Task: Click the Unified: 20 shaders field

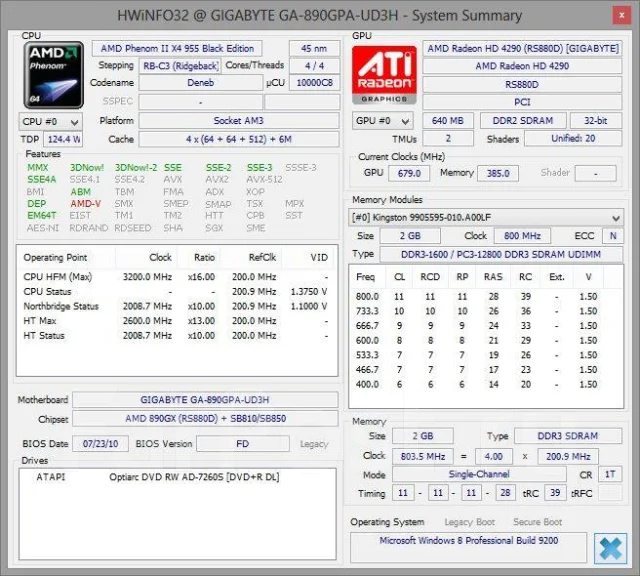Action: tap(573, 139)
